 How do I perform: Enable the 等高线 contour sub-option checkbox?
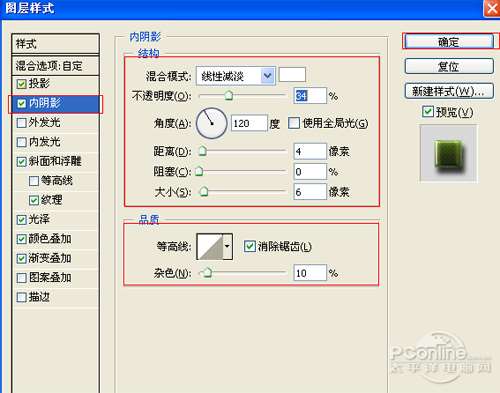(34, 181)
